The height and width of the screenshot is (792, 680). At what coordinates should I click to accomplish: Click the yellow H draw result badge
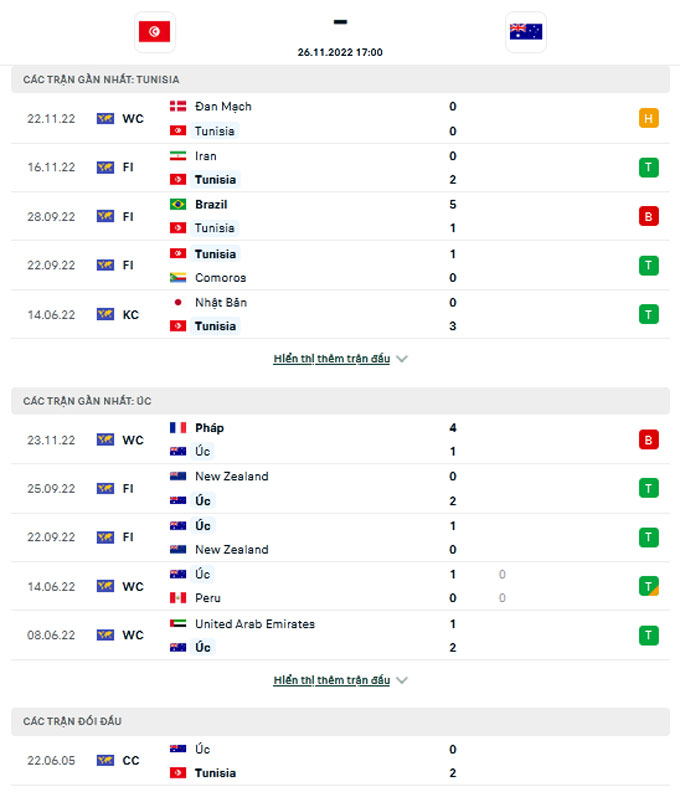click(649, 119)
